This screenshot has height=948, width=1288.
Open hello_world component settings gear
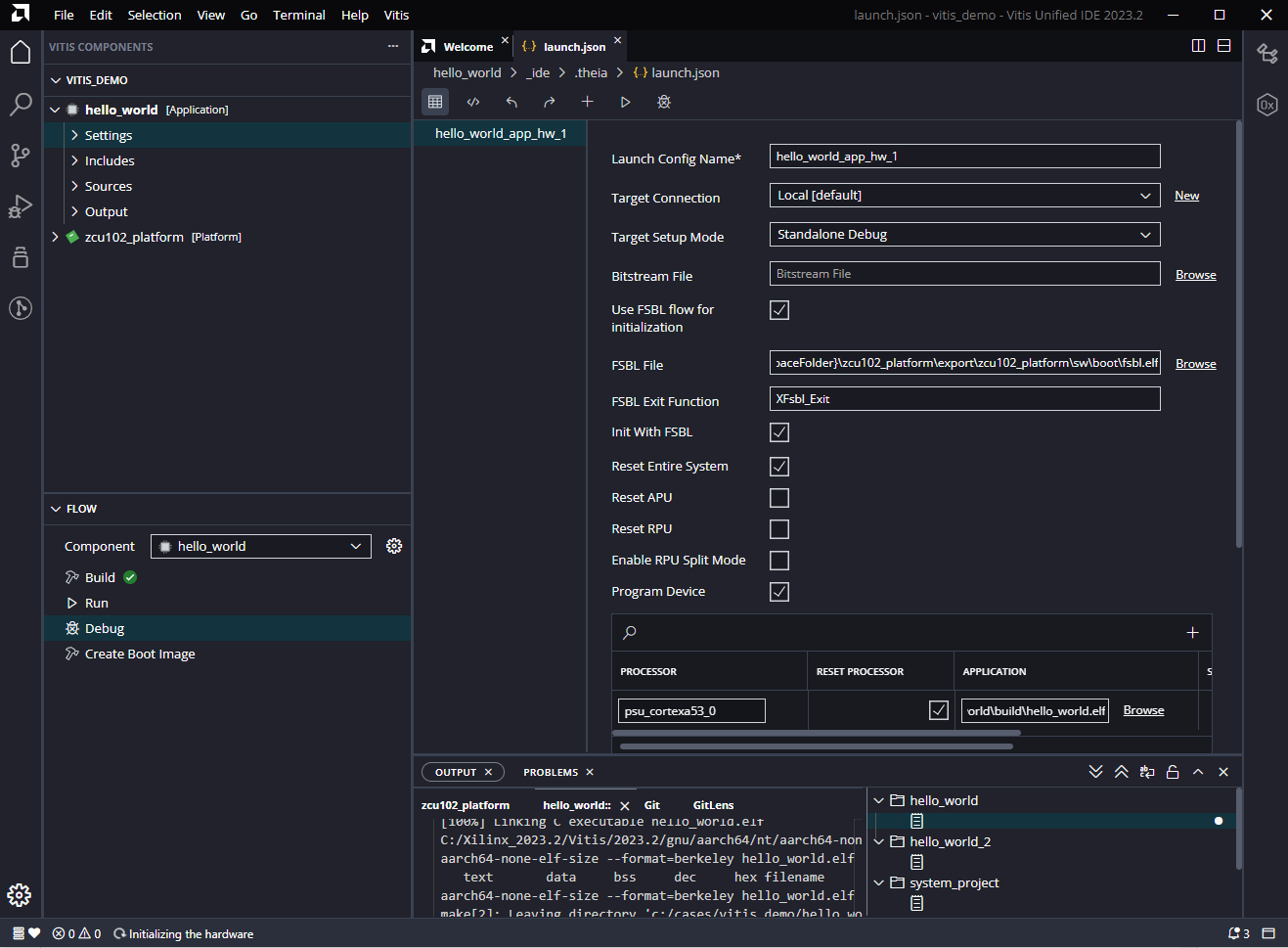[x=394, y=546]
